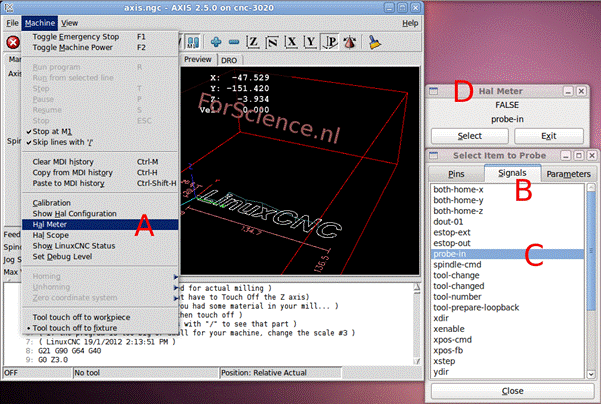Click the signal list scroll-up arrow

(x=591, y=187)
